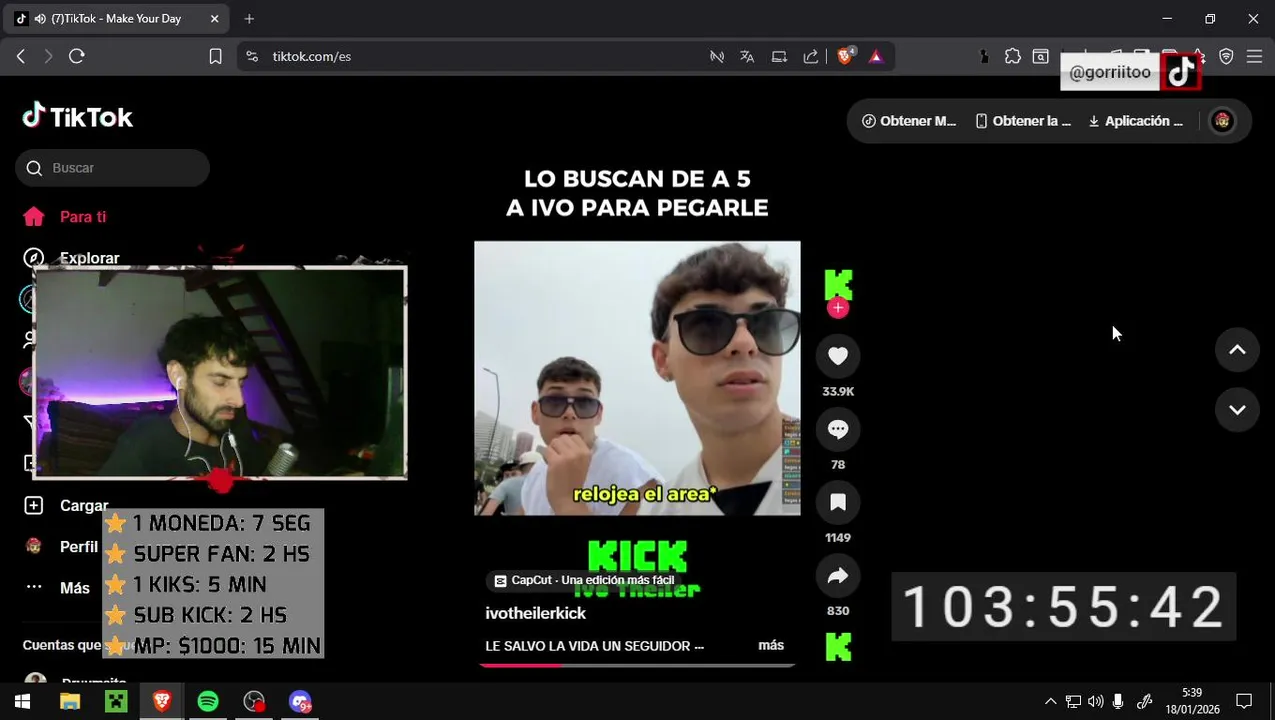
Task: Open File Explorer from the taskbar
Action: click(69, 702)
